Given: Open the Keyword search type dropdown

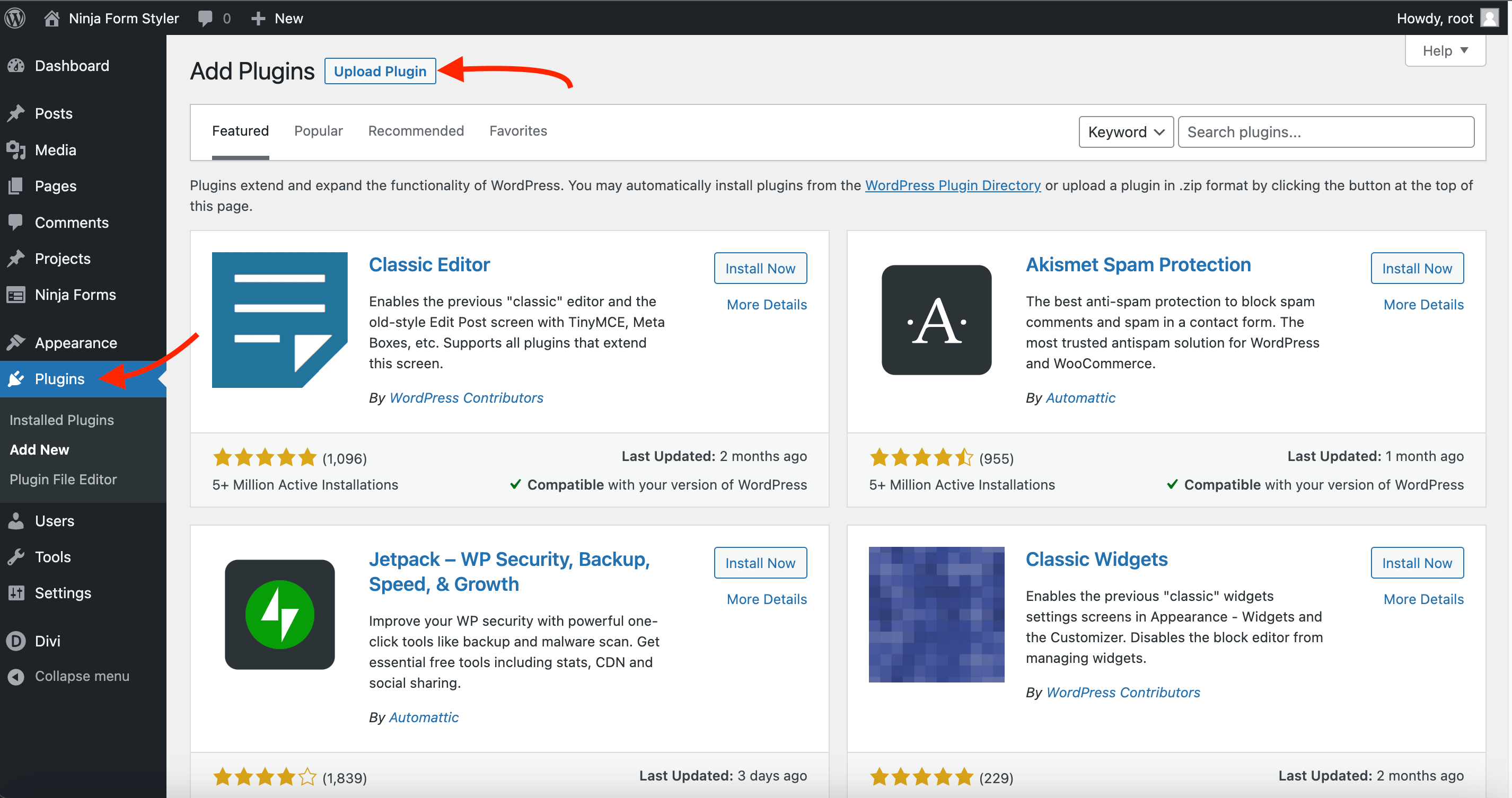Looking at the screenshot, I should click(1126, 132).
